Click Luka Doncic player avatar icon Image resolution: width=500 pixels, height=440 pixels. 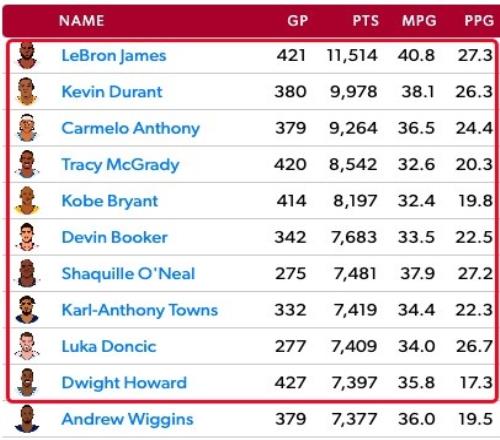(27, 346)
